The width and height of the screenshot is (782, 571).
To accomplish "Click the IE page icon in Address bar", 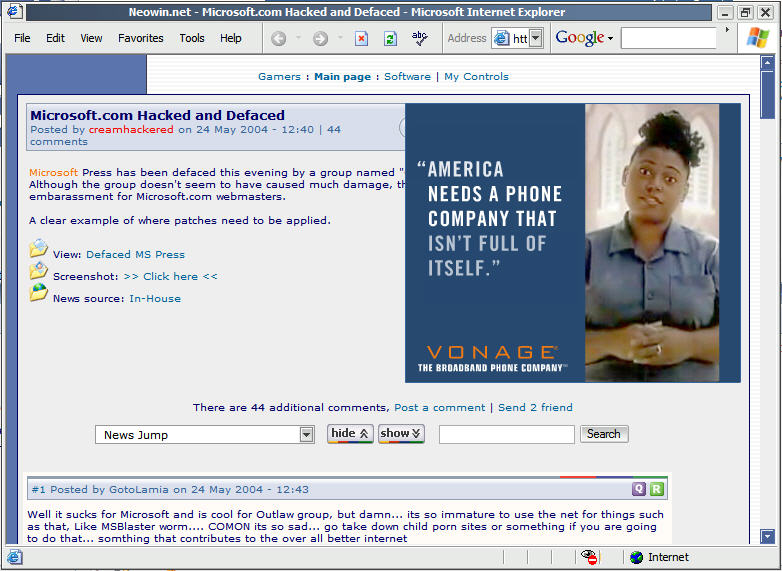I will (502, 38).
